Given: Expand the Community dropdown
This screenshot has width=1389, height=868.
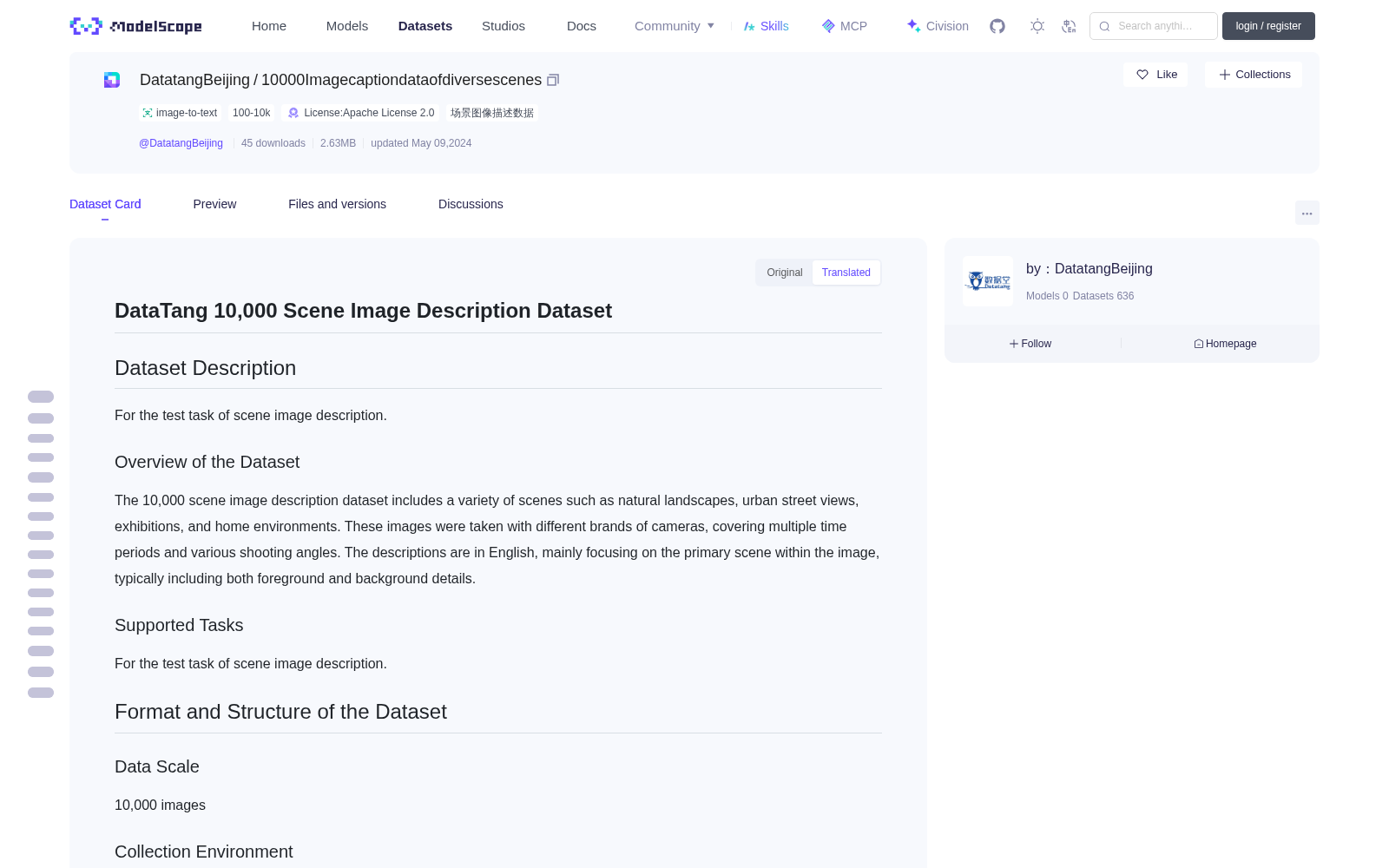Looking at the screenshot, I should 675,26.
